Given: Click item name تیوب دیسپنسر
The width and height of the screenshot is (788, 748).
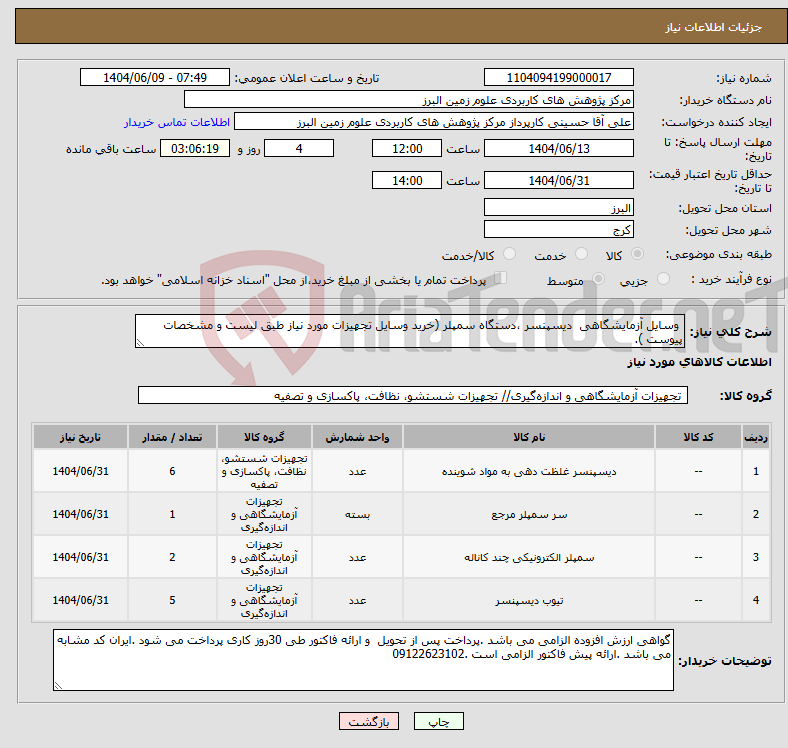Looking at the screenshot, I should coord(529,601).
